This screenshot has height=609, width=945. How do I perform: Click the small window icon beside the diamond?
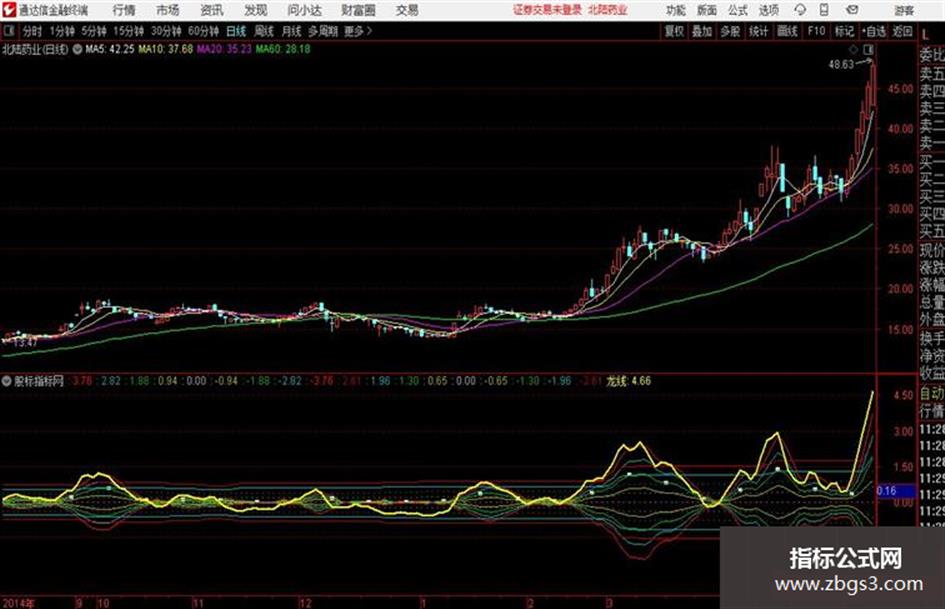pyautogui.click(x=868, y=49)
